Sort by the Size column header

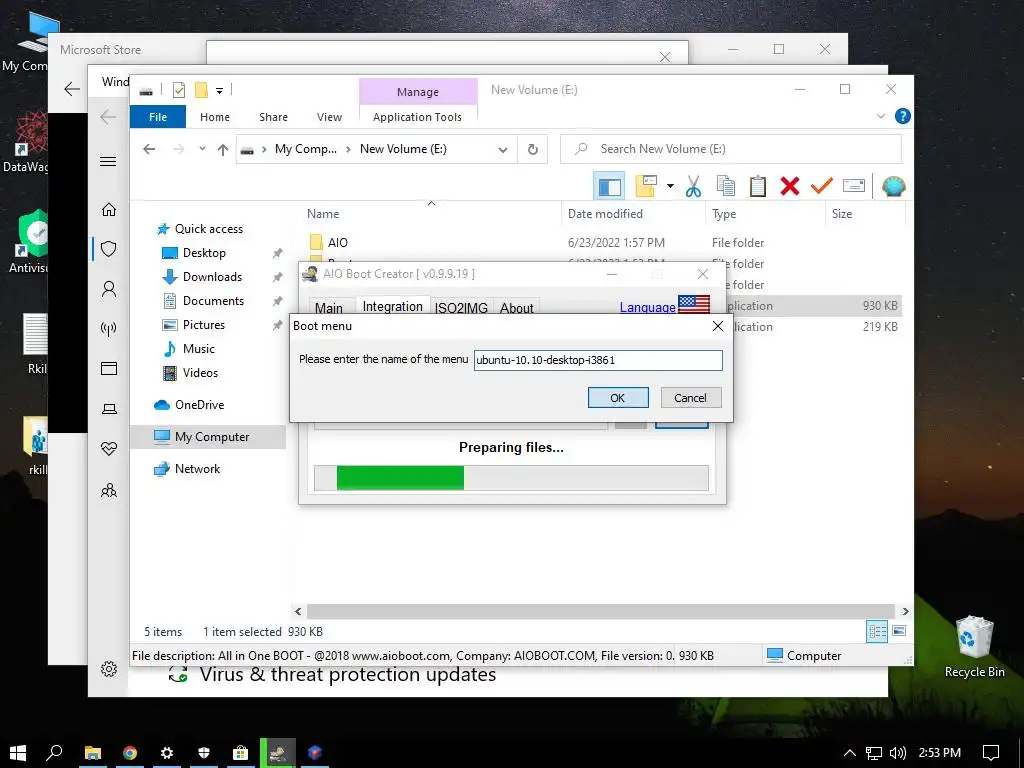[x=842, y=214]
